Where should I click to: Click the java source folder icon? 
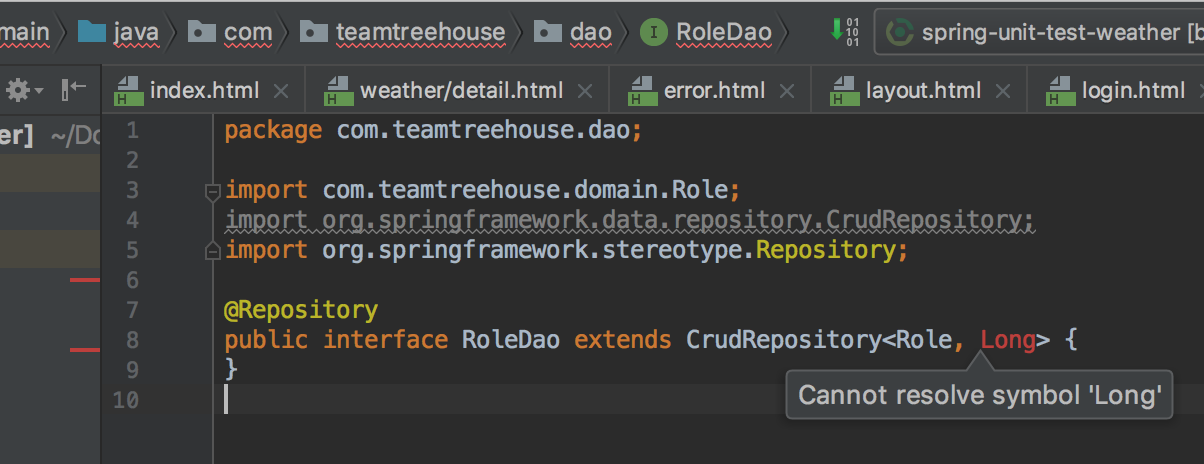(x=92, y=32)
